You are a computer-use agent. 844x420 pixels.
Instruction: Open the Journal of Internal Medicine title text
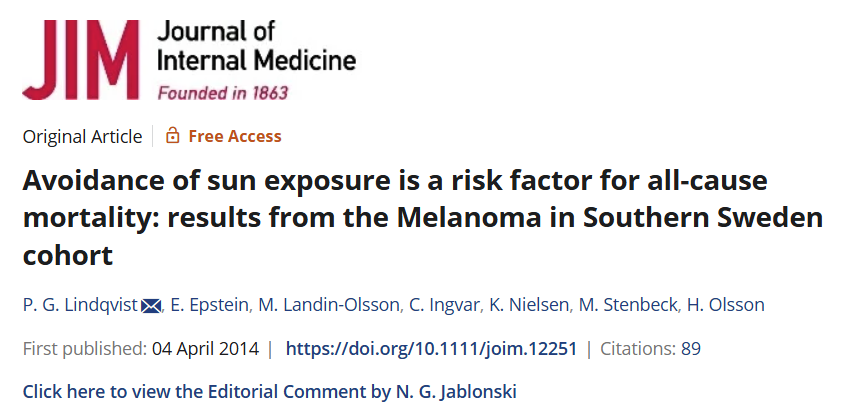256,47
